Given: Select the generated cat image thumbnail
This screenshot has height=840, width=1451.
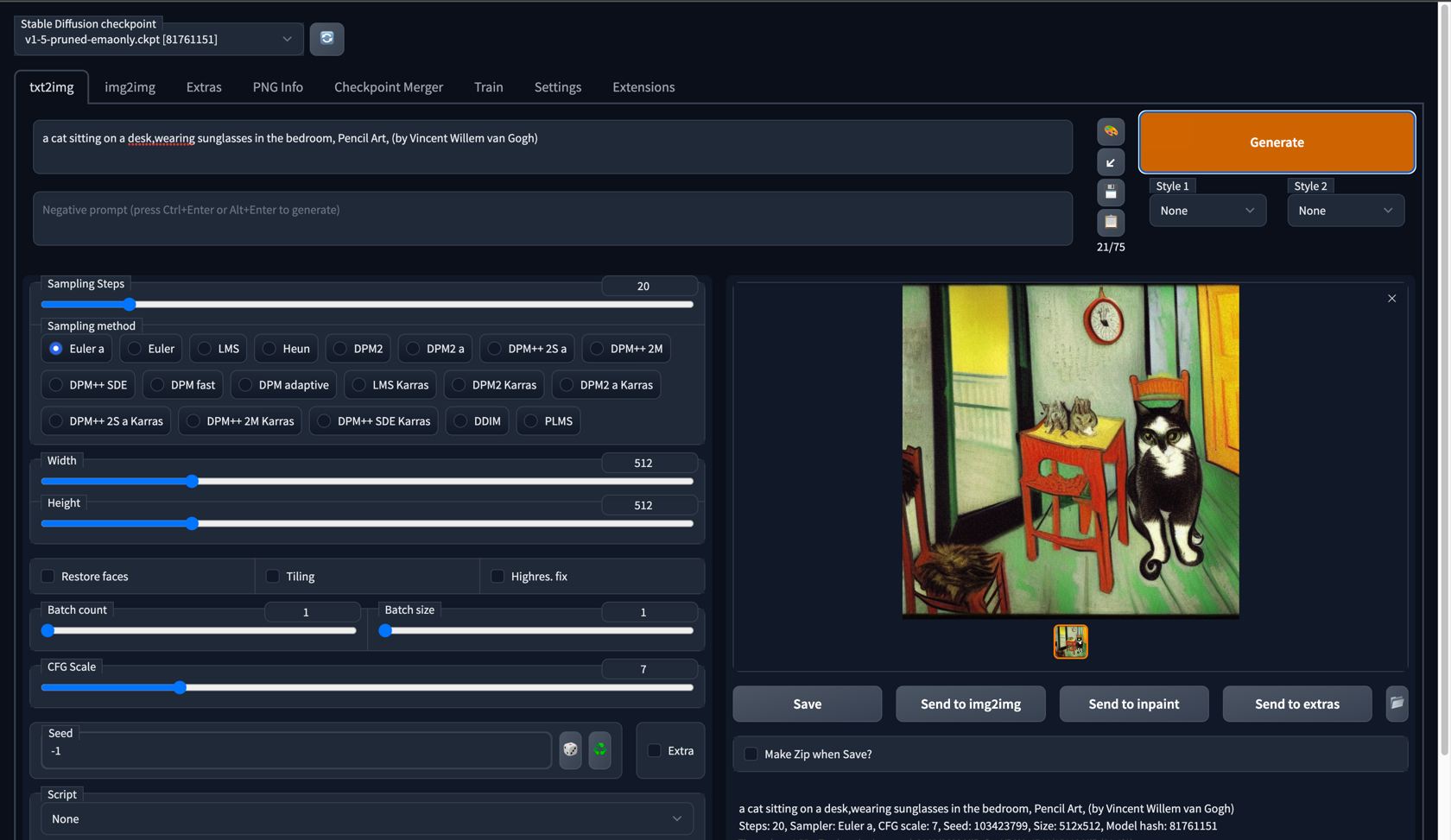Looking at the screenshot, I should tap(1071, 641).
